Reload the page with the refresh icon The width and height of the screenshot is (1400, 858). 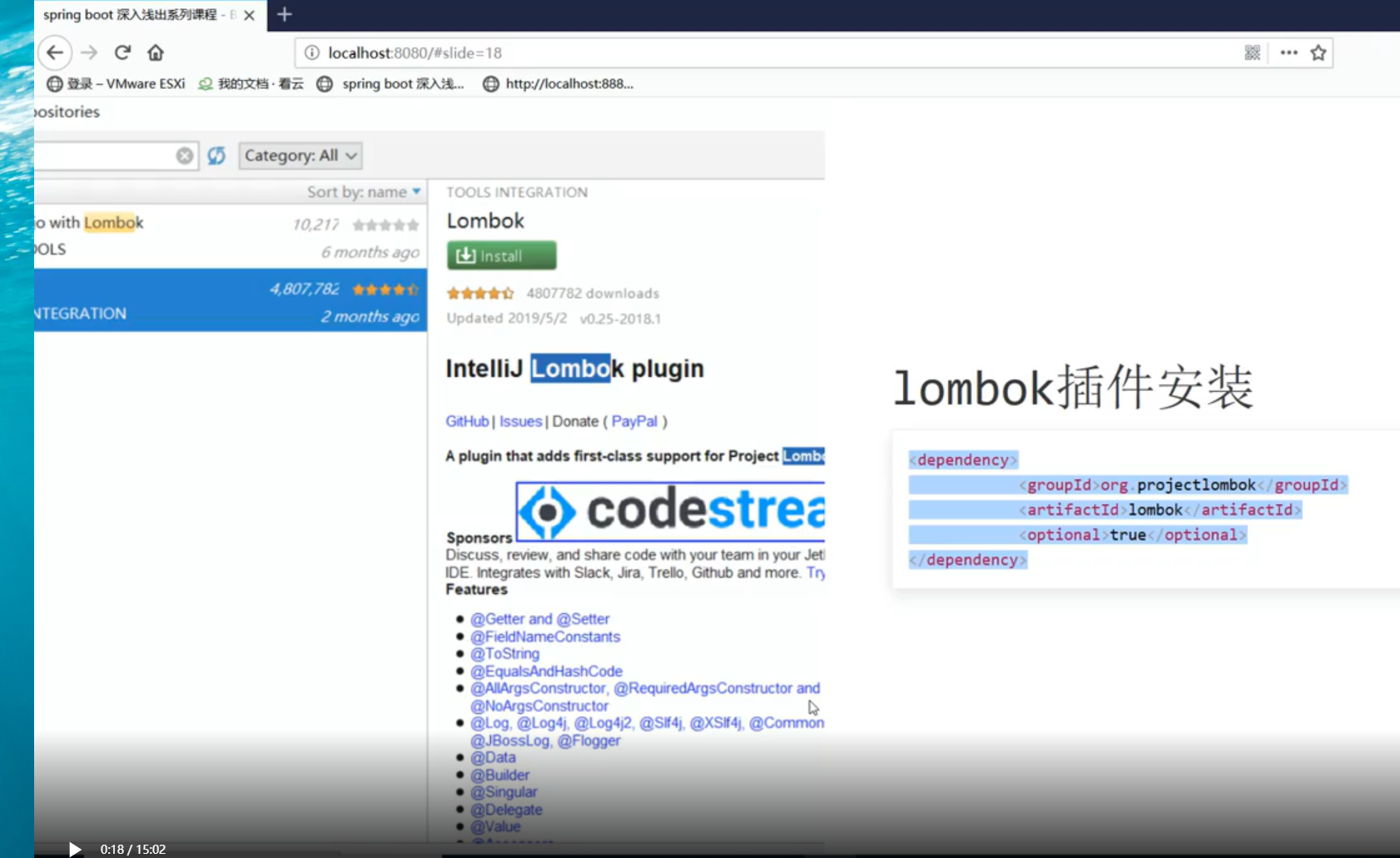(122, 52)
